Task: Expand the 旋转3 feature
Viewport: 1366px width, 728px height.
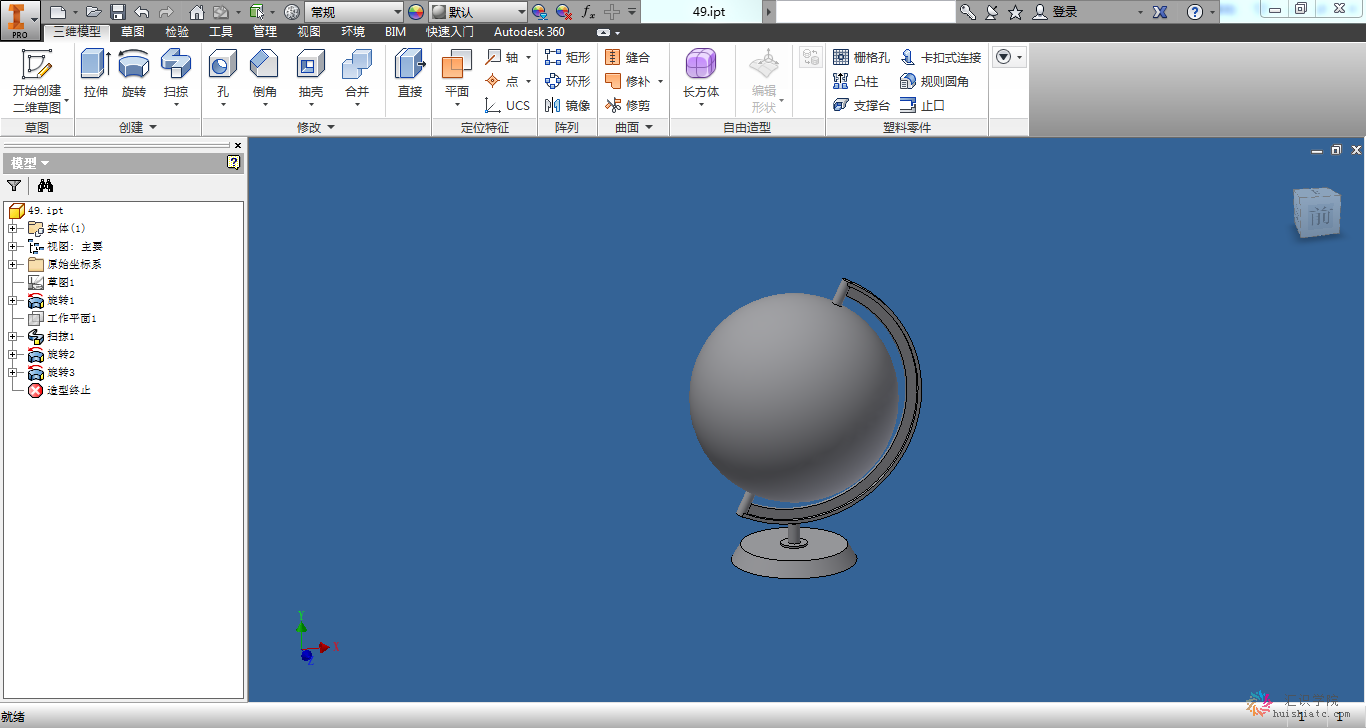Action: (12, 372)
